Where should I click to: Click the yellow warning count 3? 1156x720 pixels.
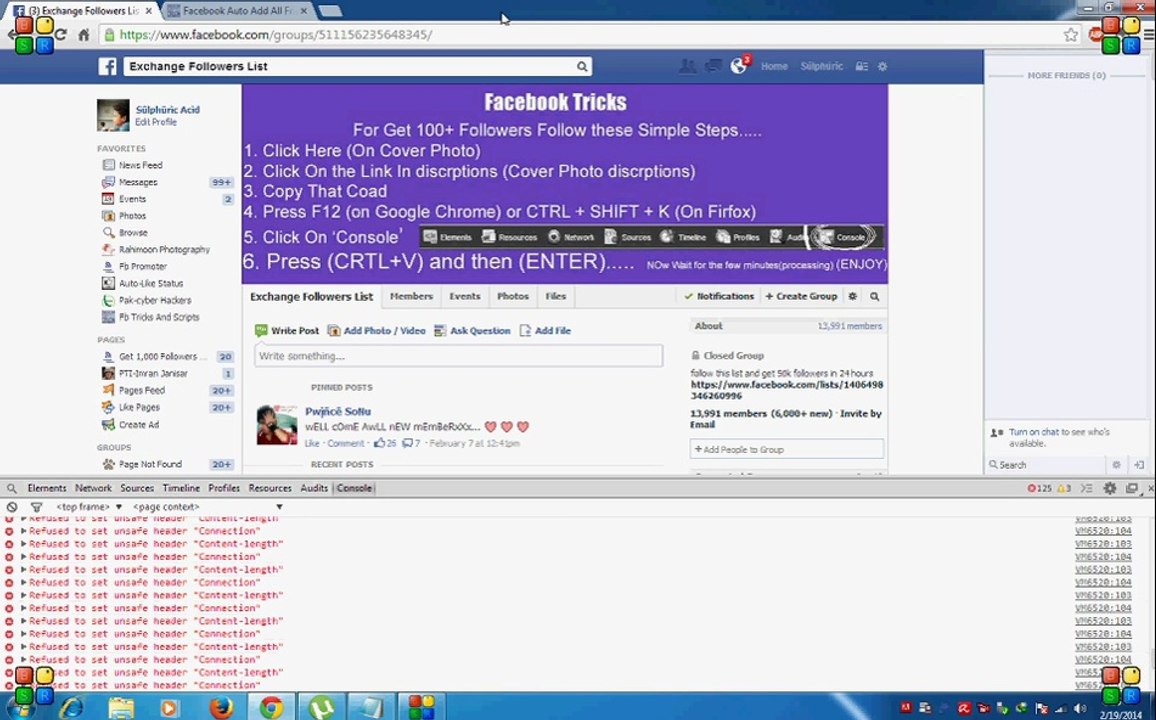(1064, 488)
